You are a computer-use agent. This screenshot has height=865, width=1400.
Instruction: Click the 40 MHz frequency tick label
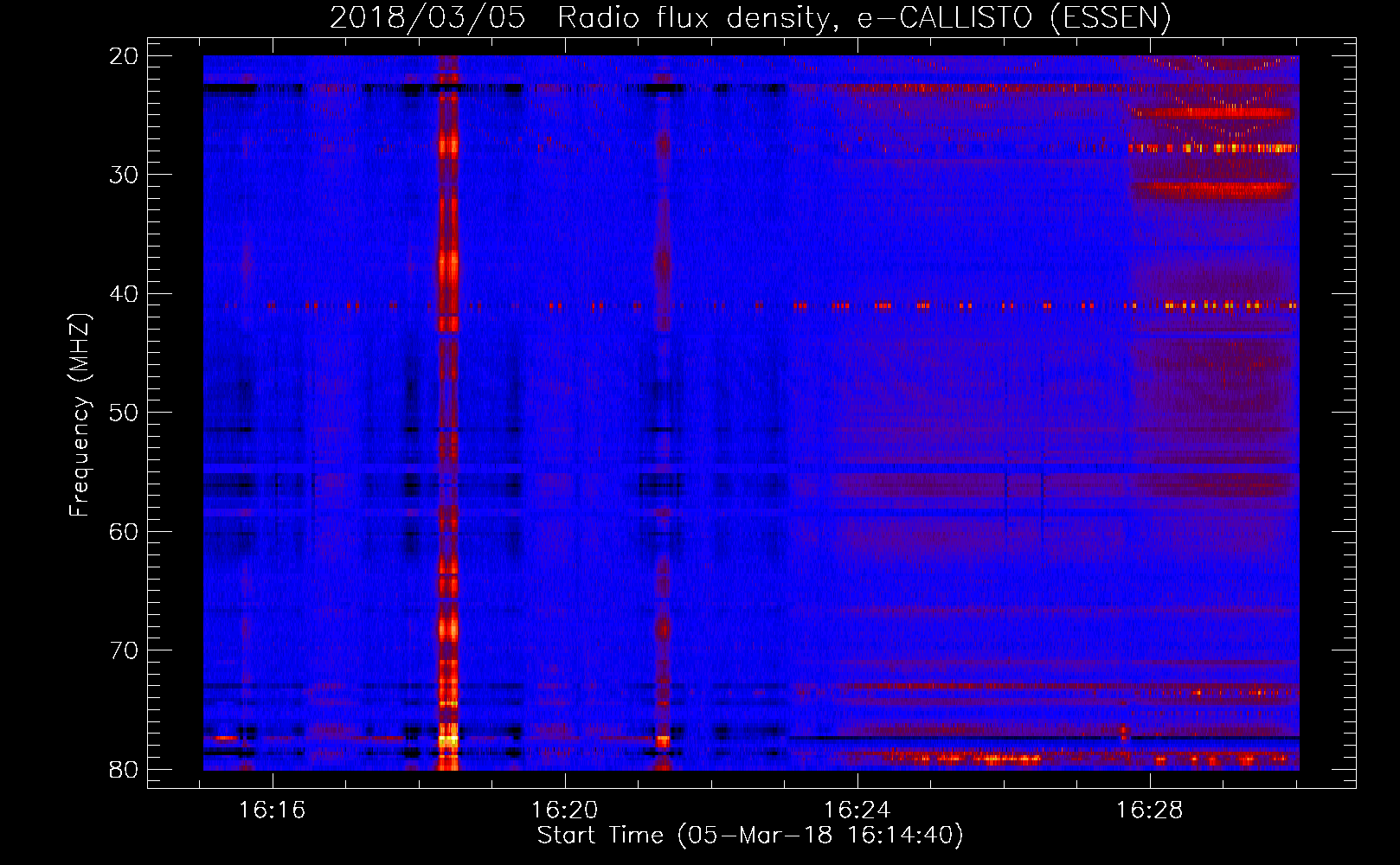click(124, 294)
